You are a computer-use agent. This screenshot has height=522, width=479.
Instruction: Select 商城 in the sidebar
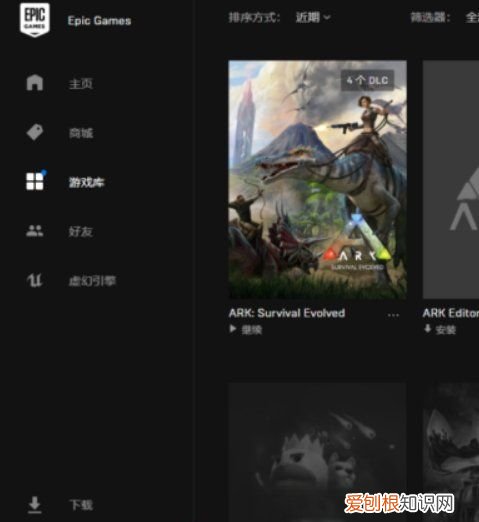81,133
